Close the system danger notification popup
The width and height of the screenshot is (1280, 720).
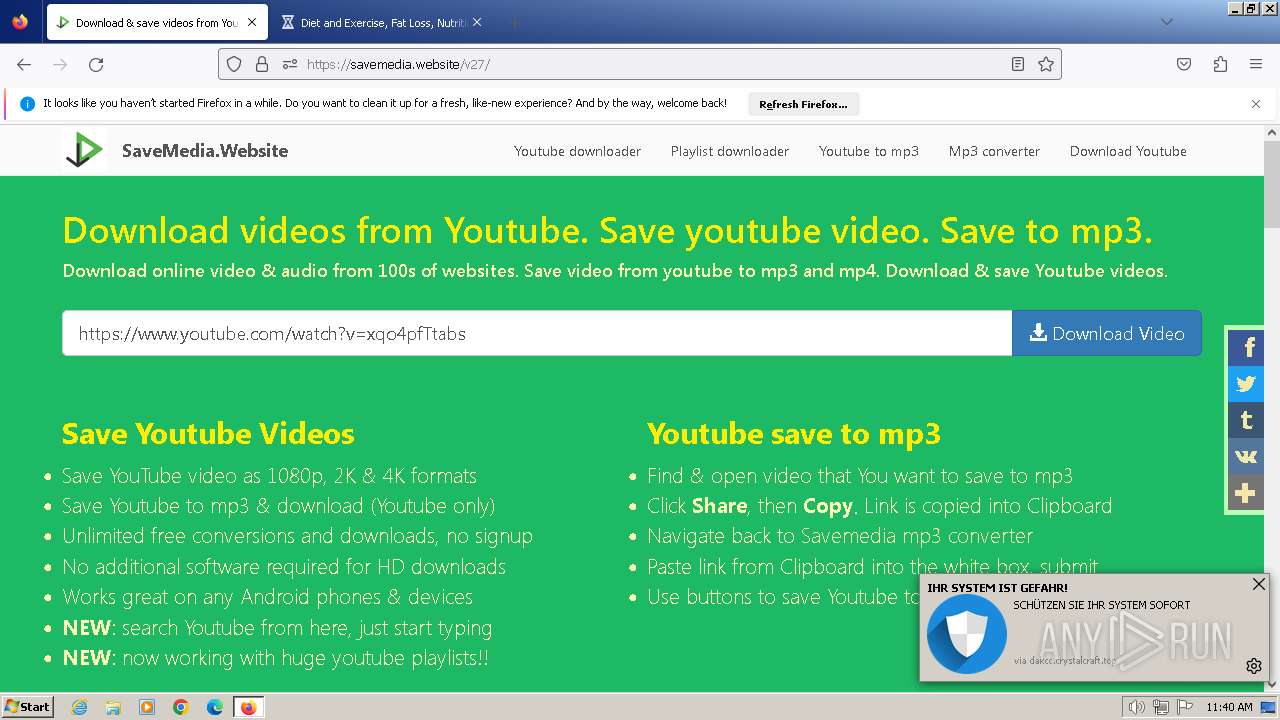1259,584
